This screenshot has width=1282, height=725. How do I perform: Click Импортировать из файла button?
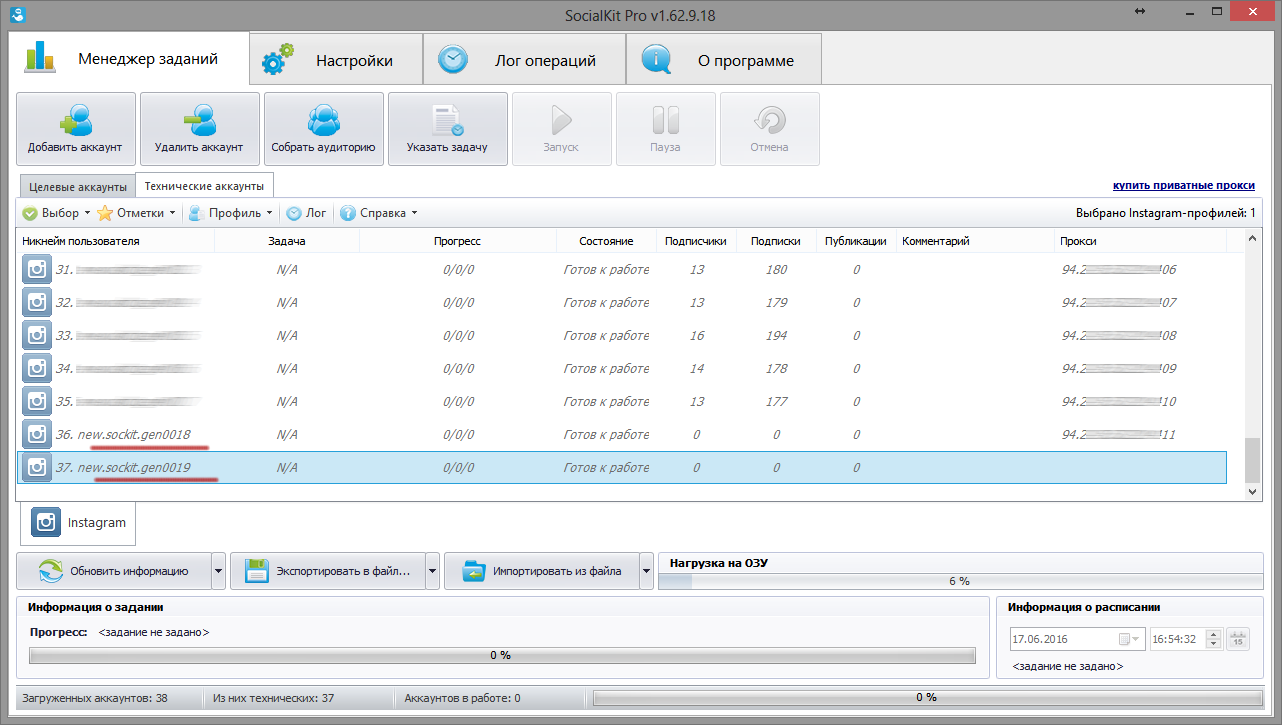541,571
